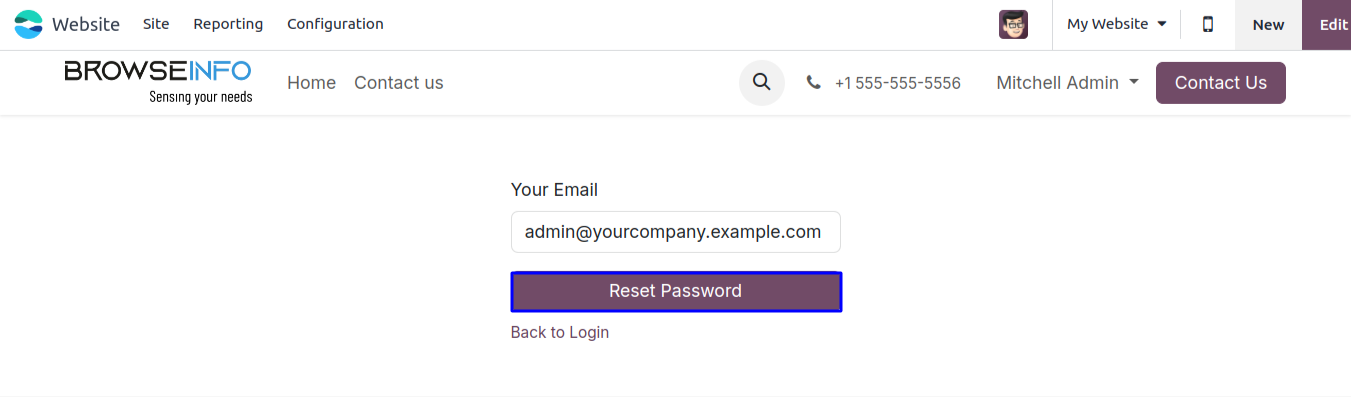Toggle the mobile preview phone icon

1208,24
